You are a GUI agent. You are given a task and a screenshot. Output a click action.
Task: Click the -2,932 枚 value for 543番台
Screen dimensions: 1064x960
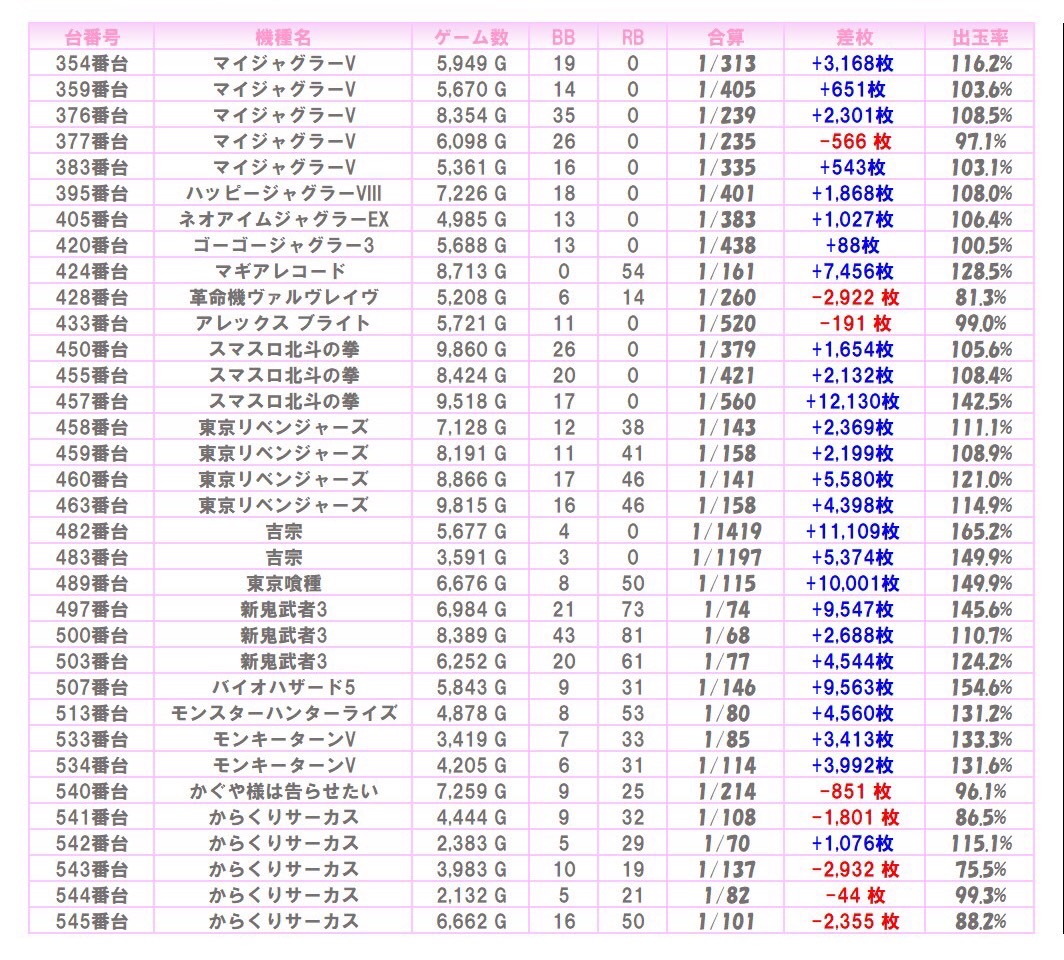coord(853,869)
